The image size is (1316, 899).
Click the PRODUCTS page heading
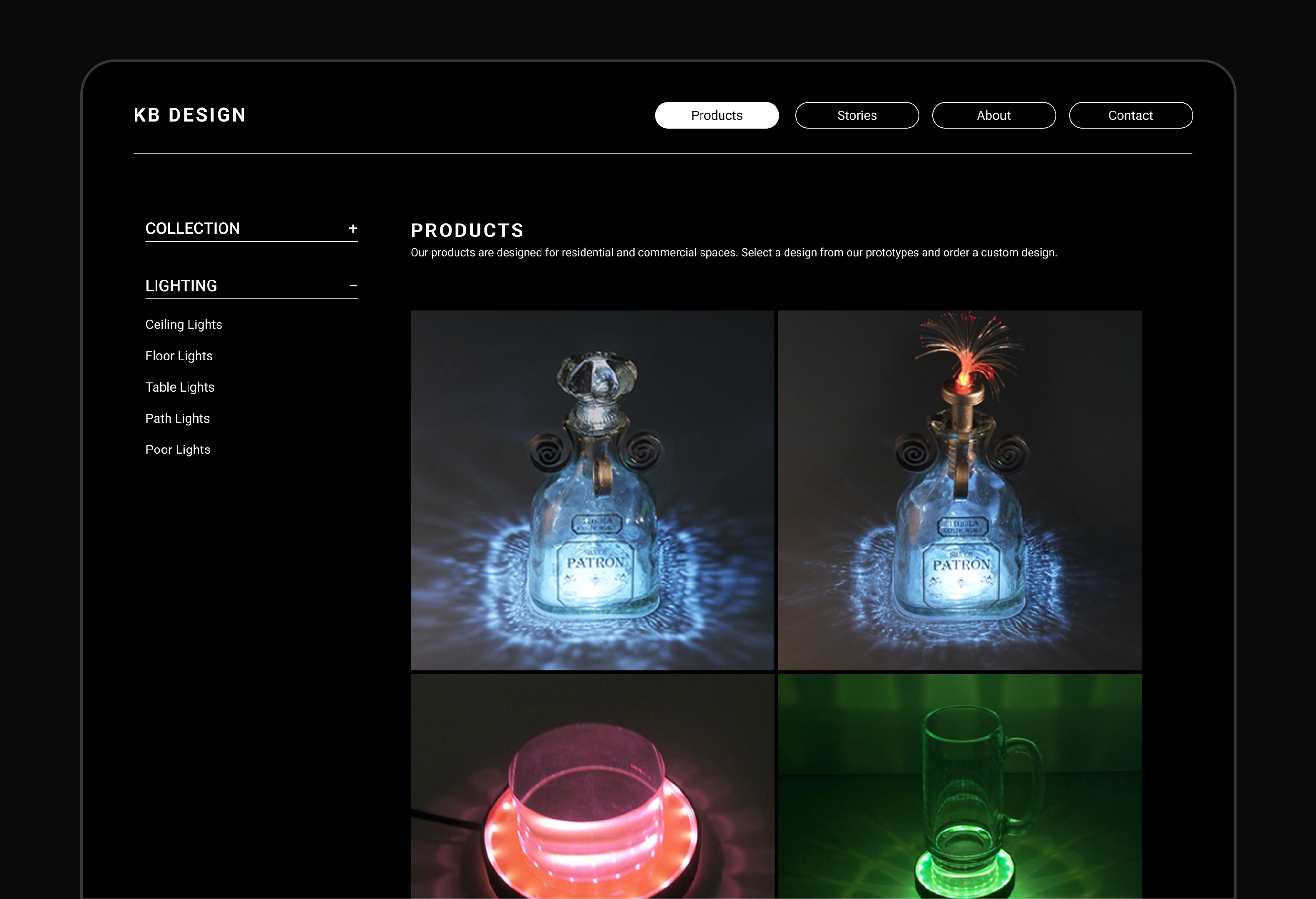[x=467, y=231]
